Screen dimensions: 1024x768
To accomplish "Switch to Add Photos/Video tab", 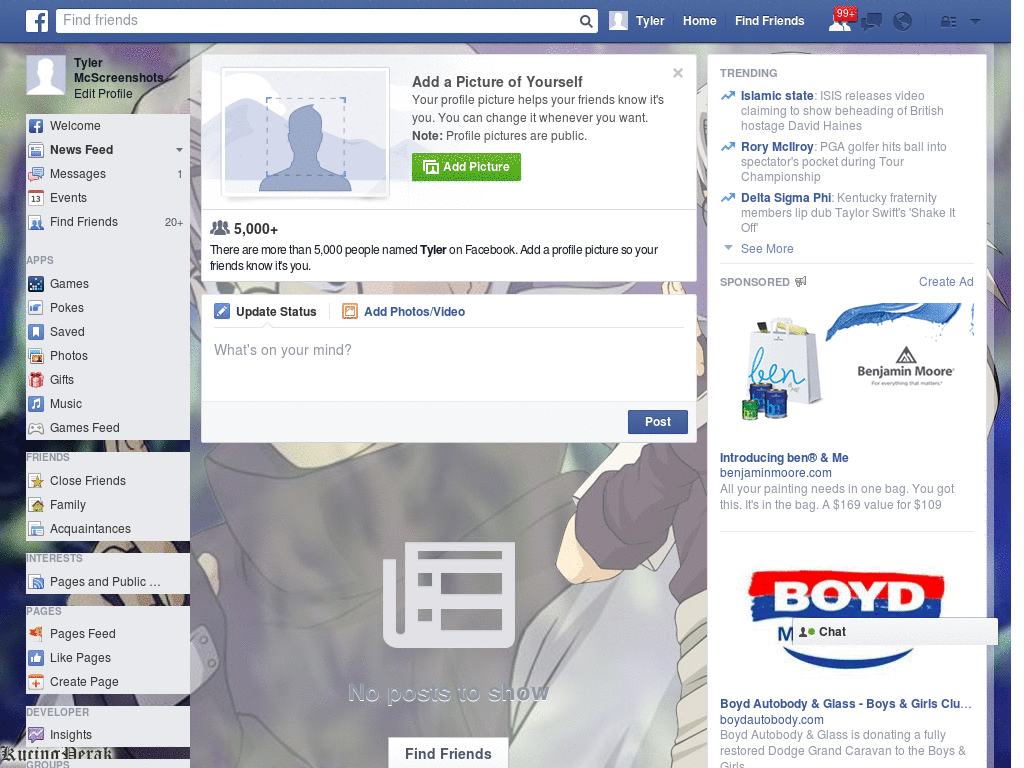I will tap(404, 312).
